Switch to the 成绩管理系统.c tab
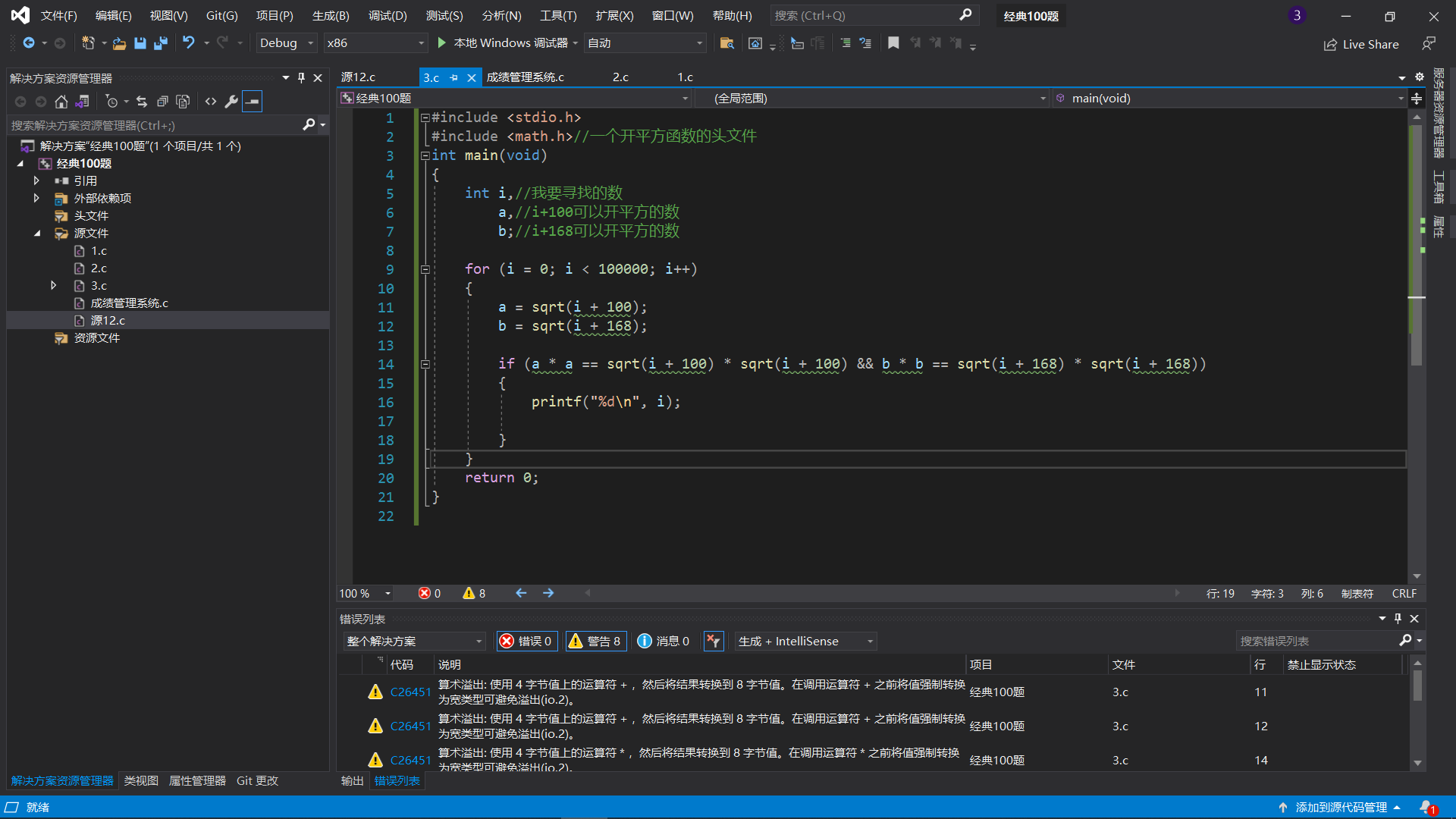This screenshot has height=819, width=1456. pos(525,77)
